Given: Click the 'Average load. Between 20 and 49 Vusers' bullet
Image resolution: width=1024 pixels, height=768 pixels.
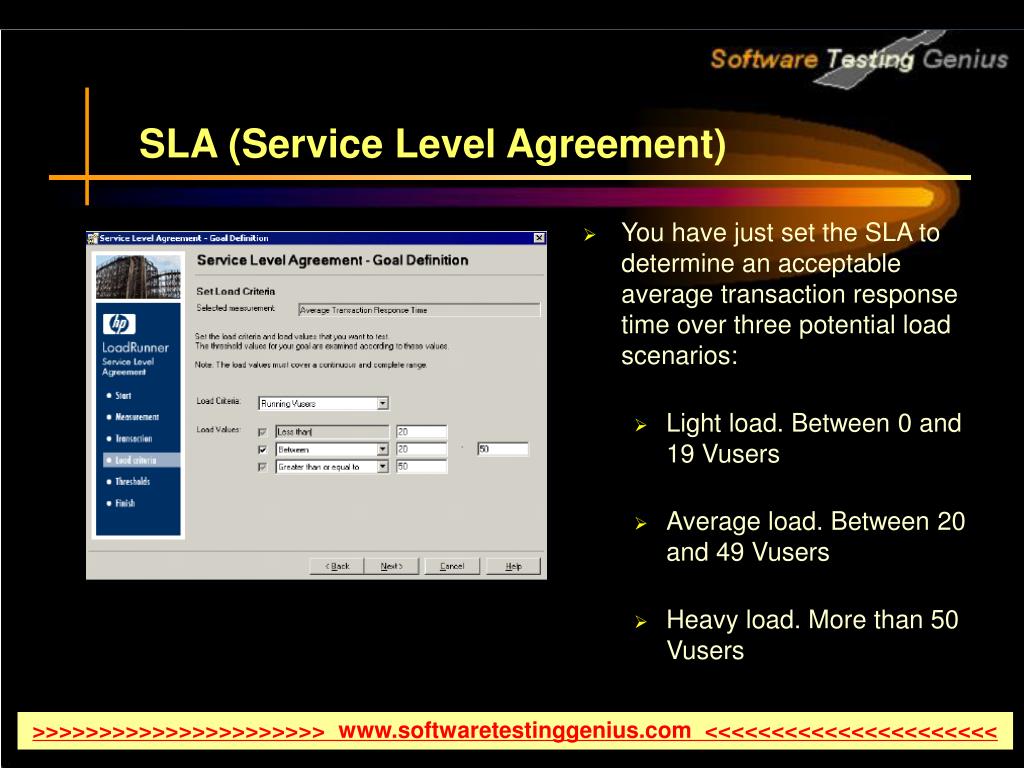Looking at the screenshot, I should (815, 537).
